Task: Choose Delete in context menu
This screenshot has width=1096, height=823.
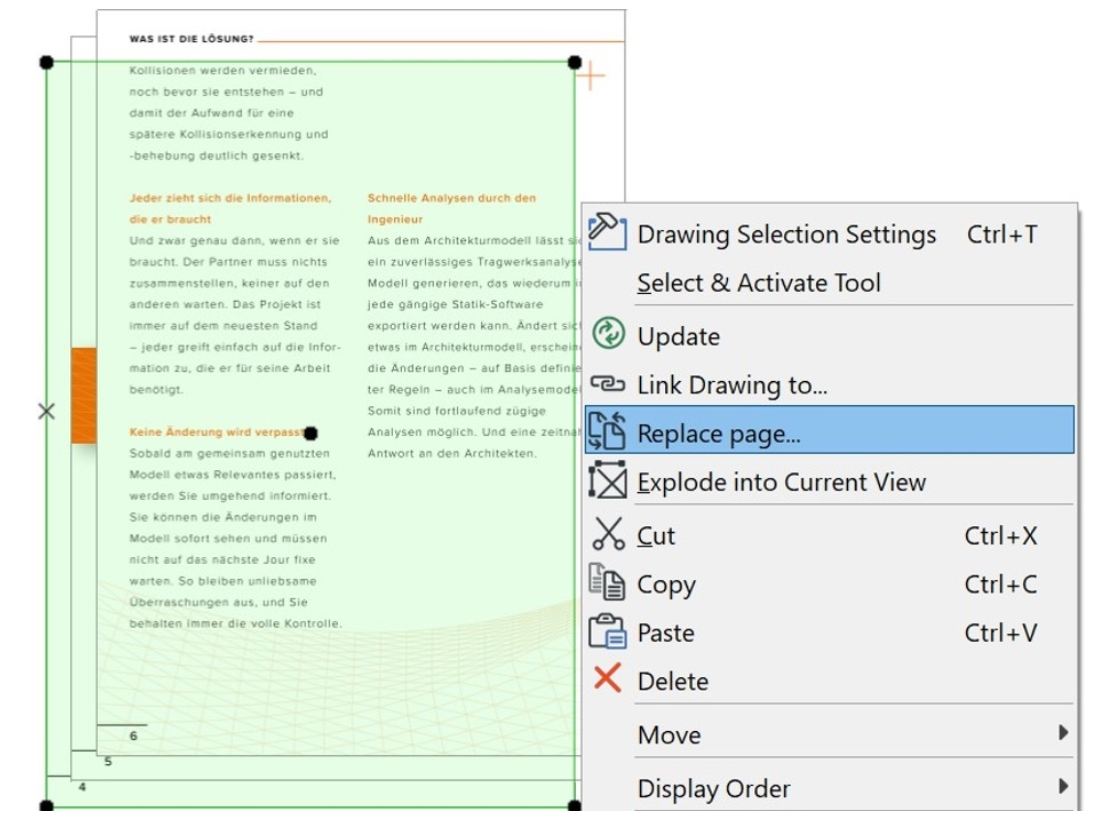Action: 829,680
